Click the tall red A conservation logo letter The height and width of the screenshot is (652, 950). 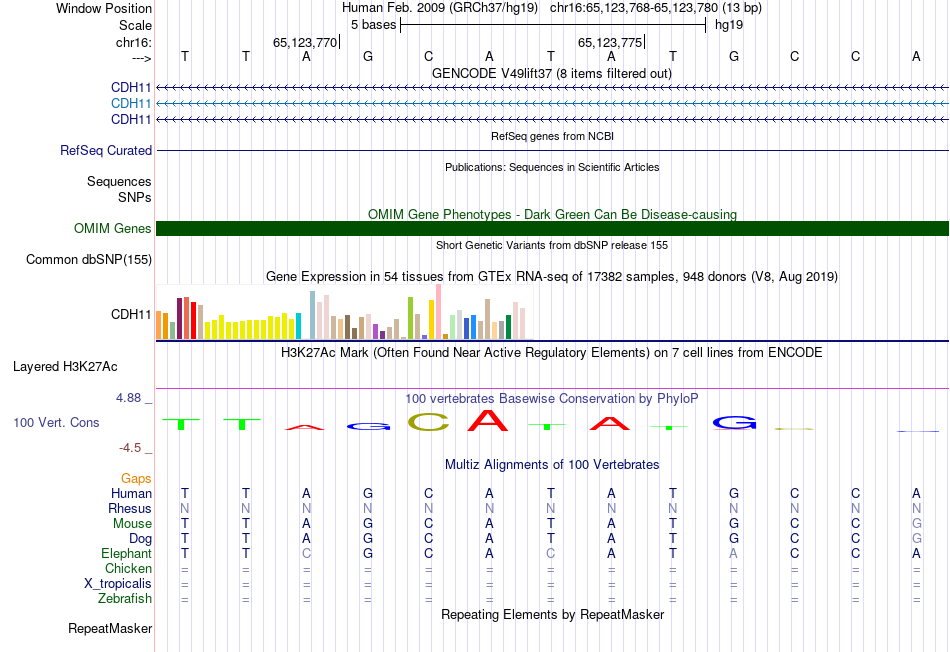488,421
